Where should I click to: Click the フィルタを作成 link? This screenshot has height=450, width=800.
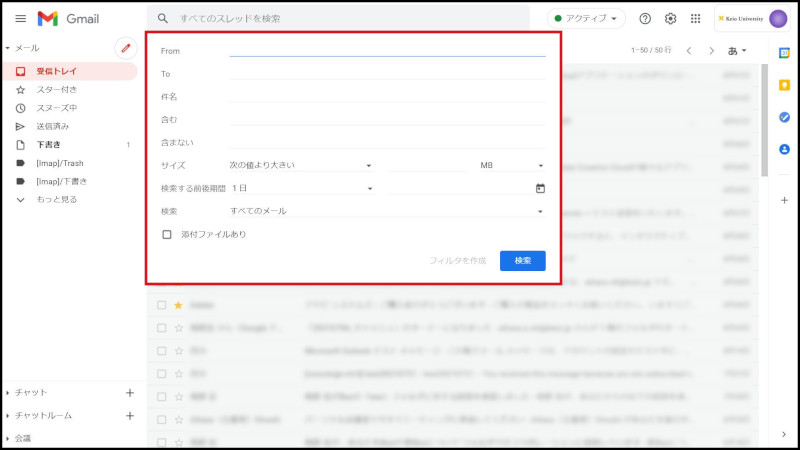(x=457, y=260)
